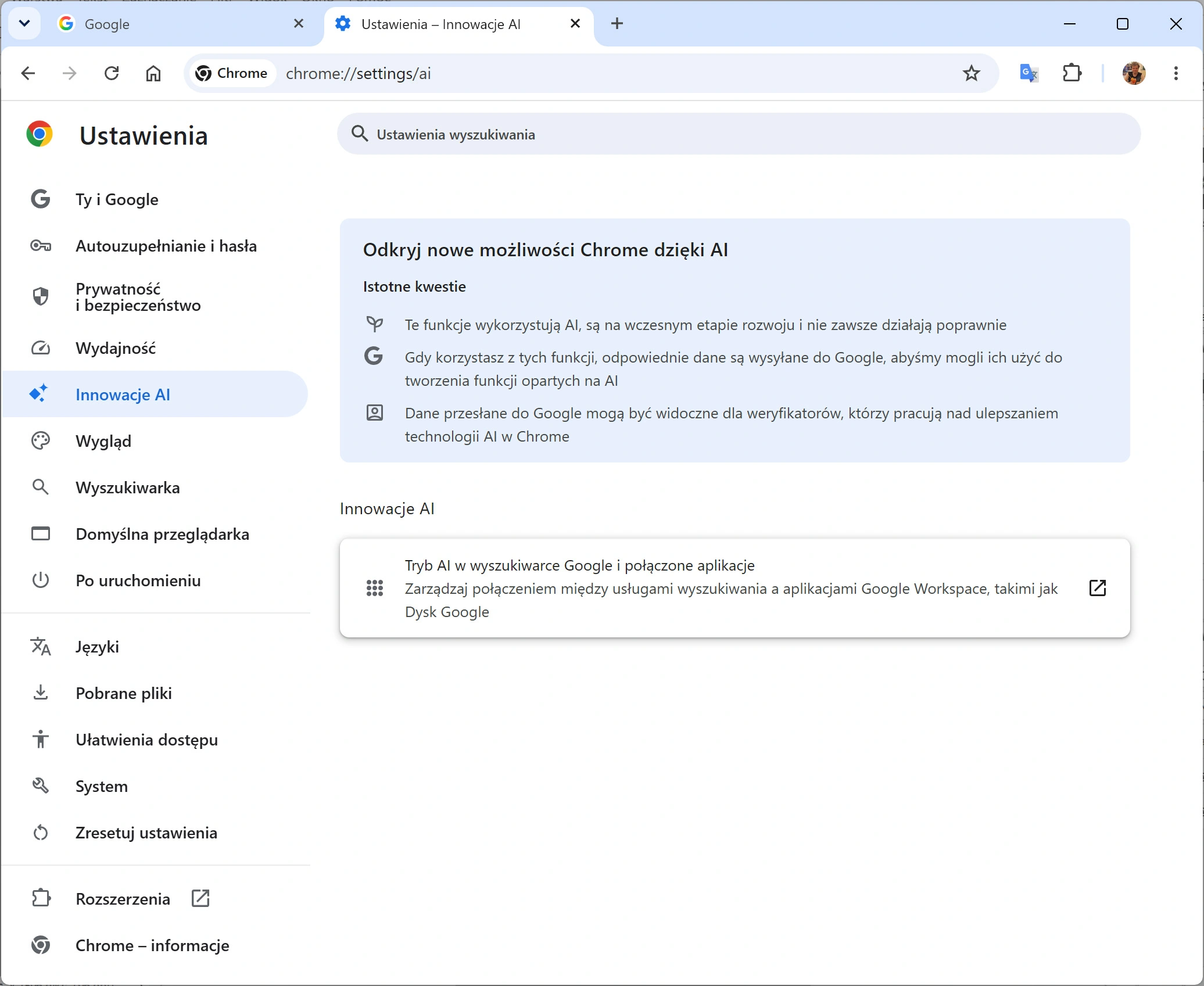Open Chrome – informacje about page
The image size is (1204, 986).
155,945
